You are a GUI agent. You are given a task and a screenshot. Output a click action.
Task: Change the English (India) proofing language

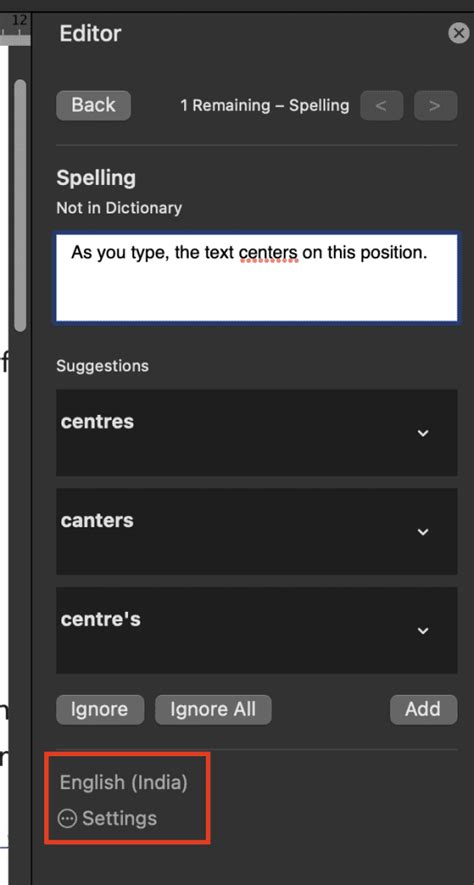[124, 782]
